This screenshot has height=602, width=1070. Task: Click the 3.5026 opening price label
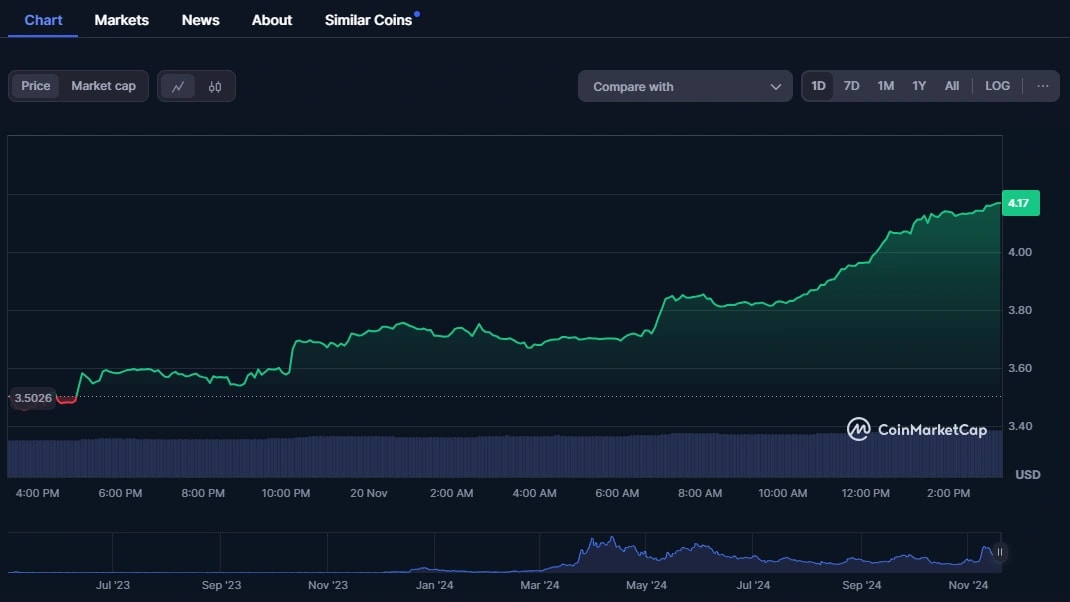pos(33,398)
